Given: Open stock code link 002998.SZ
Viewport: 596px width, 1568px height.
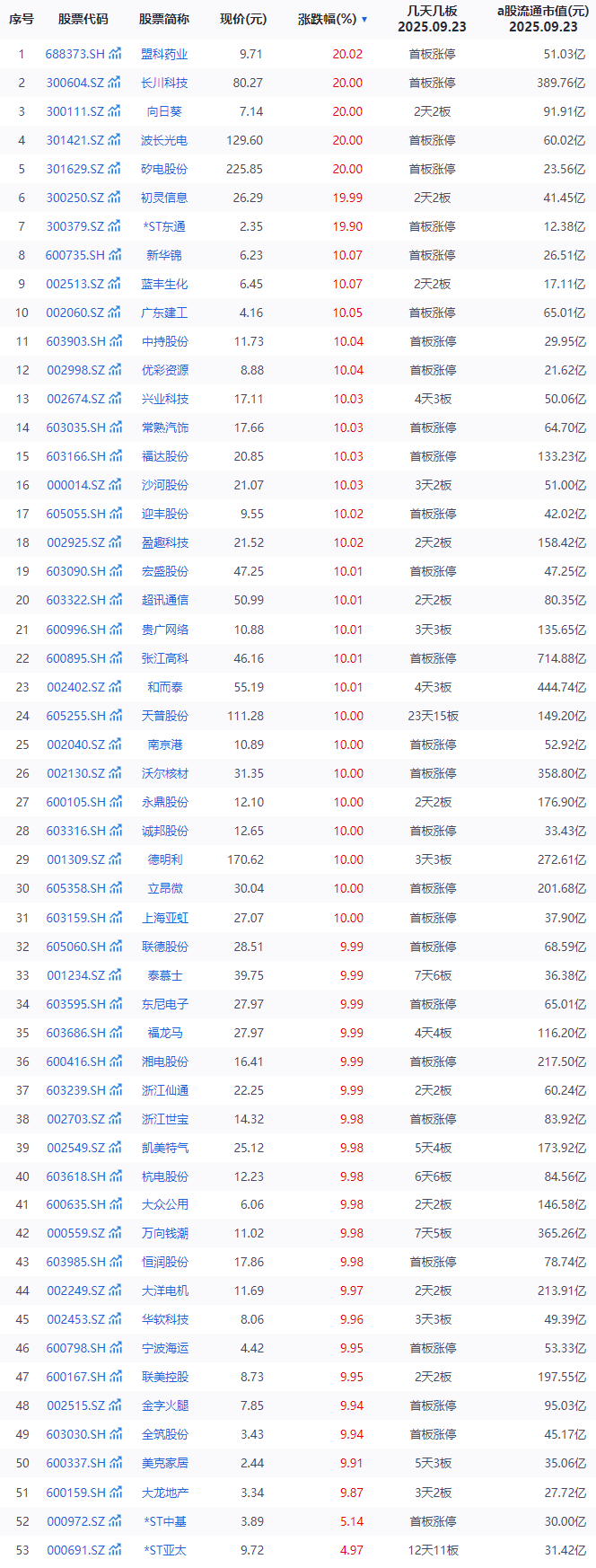Looking at the screenshot, I should (x=75, y=370).
